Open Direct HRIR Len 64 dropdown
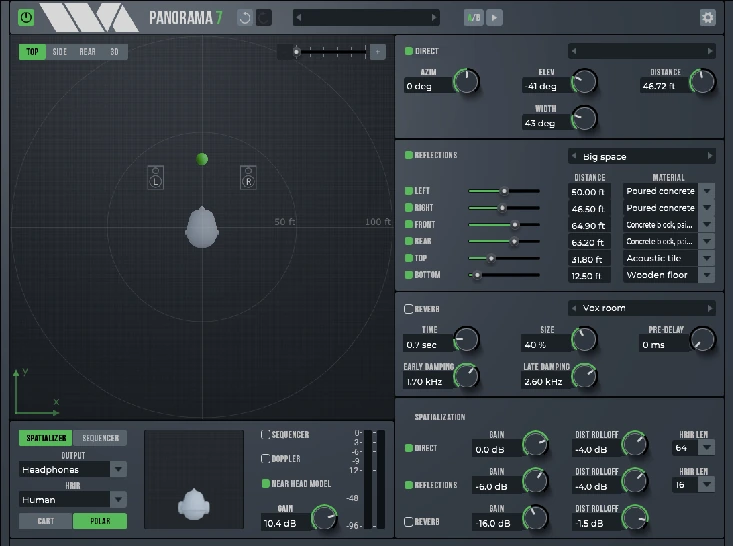Screen dimensions: 733x546 point(707,448)
